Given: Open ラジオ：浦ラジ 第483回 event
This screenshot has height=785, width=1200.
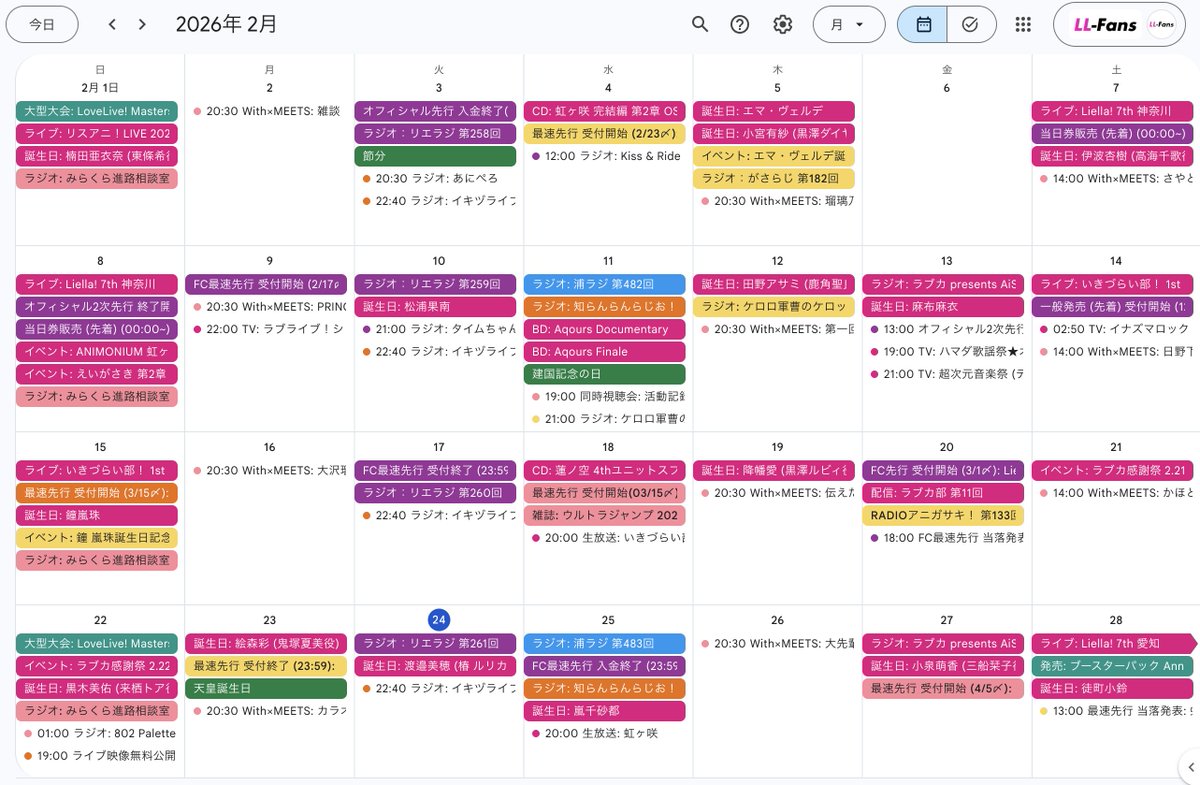Looking at the screenshot, I should pyautogui.click(x=604, y=643).
